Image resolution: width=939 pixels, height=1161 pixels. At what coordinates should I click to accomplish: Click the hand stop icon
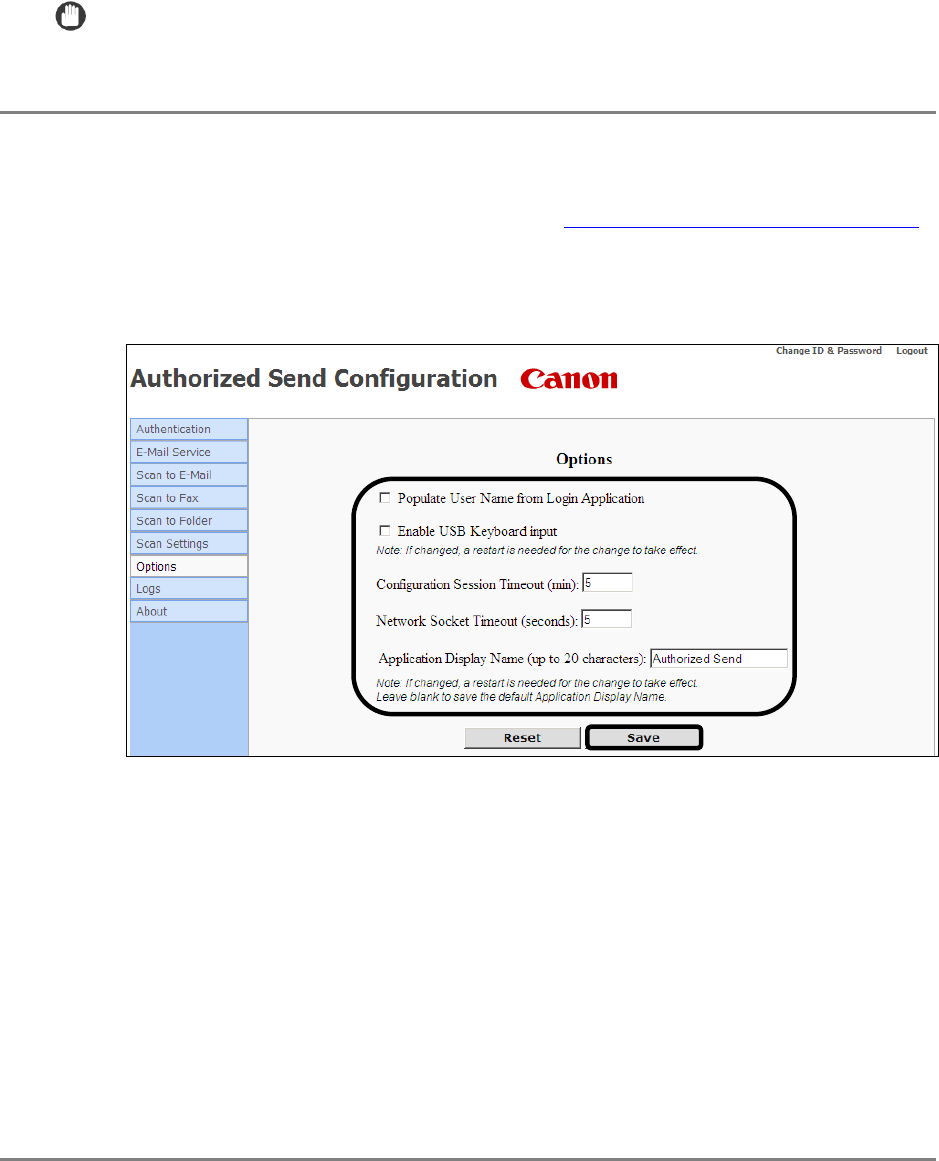(x=71, y=16)
